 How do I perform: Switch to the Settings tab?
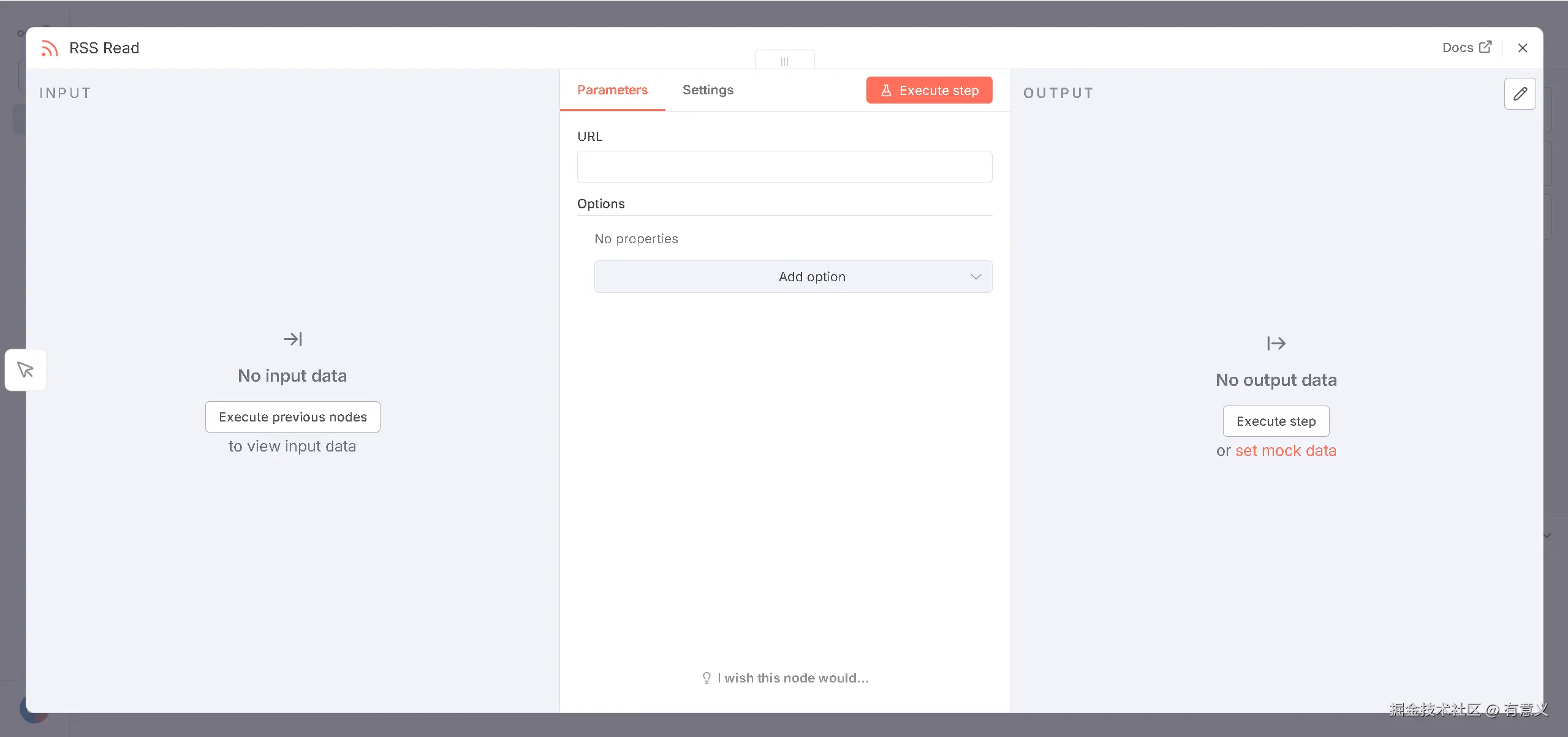(708, 90)
